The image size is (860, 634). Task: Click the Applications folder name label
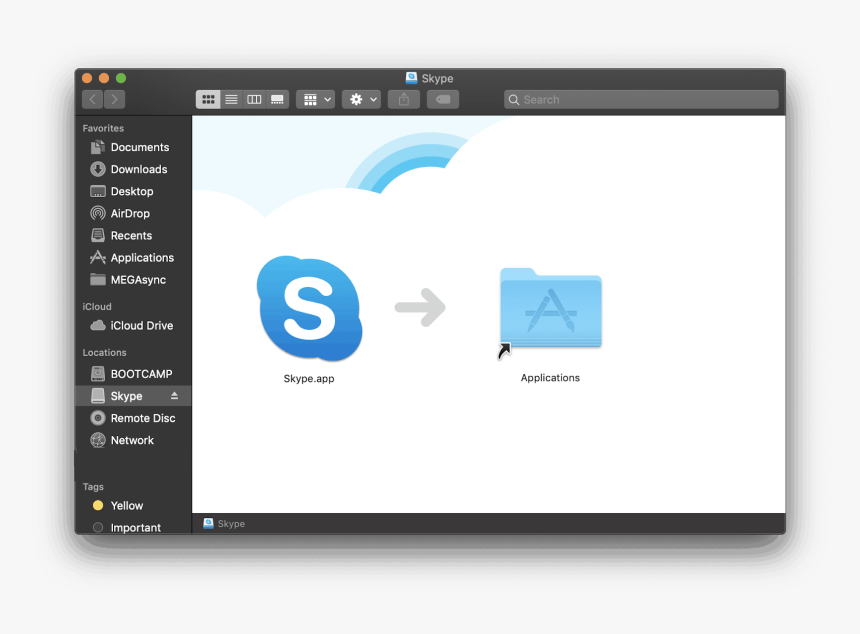(x=550, y=378)
